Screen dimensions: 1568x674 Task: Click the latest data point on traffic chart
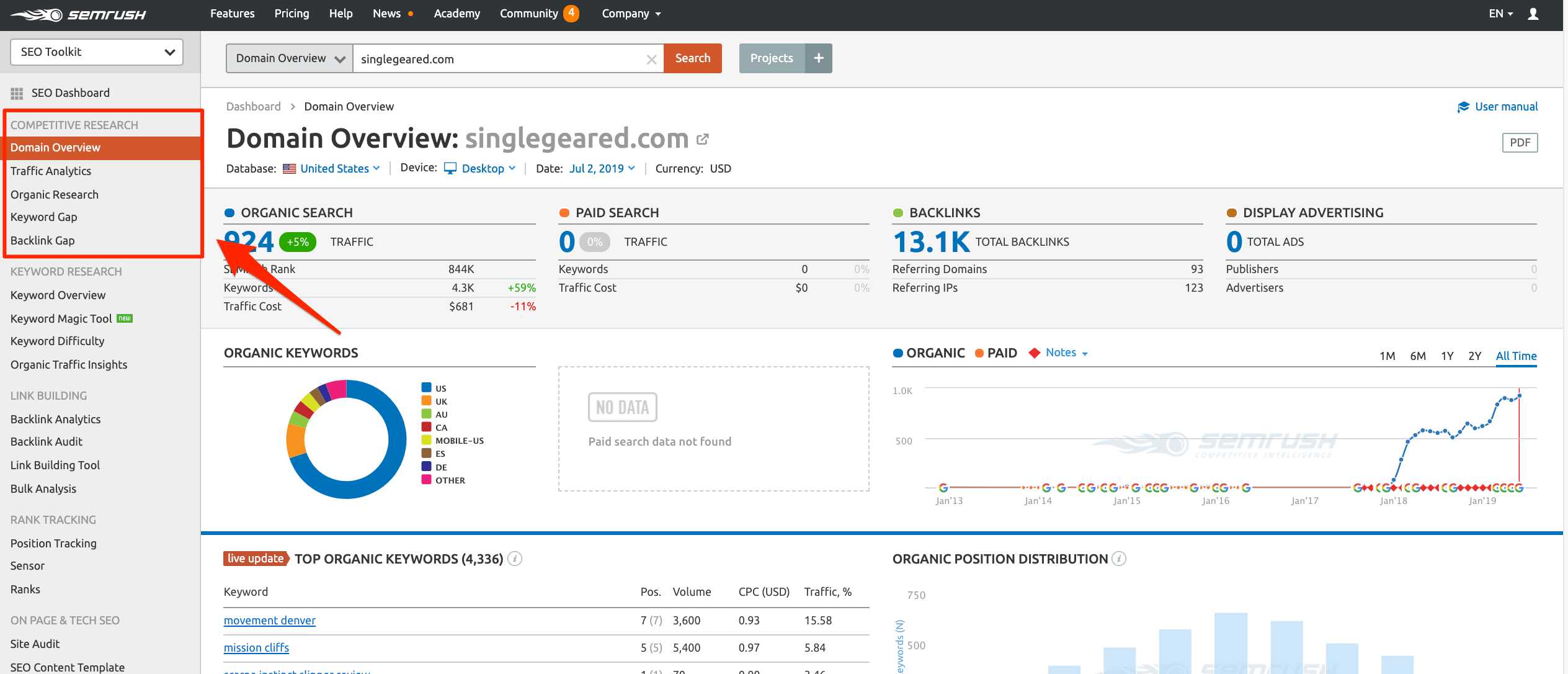(1519, 396)
